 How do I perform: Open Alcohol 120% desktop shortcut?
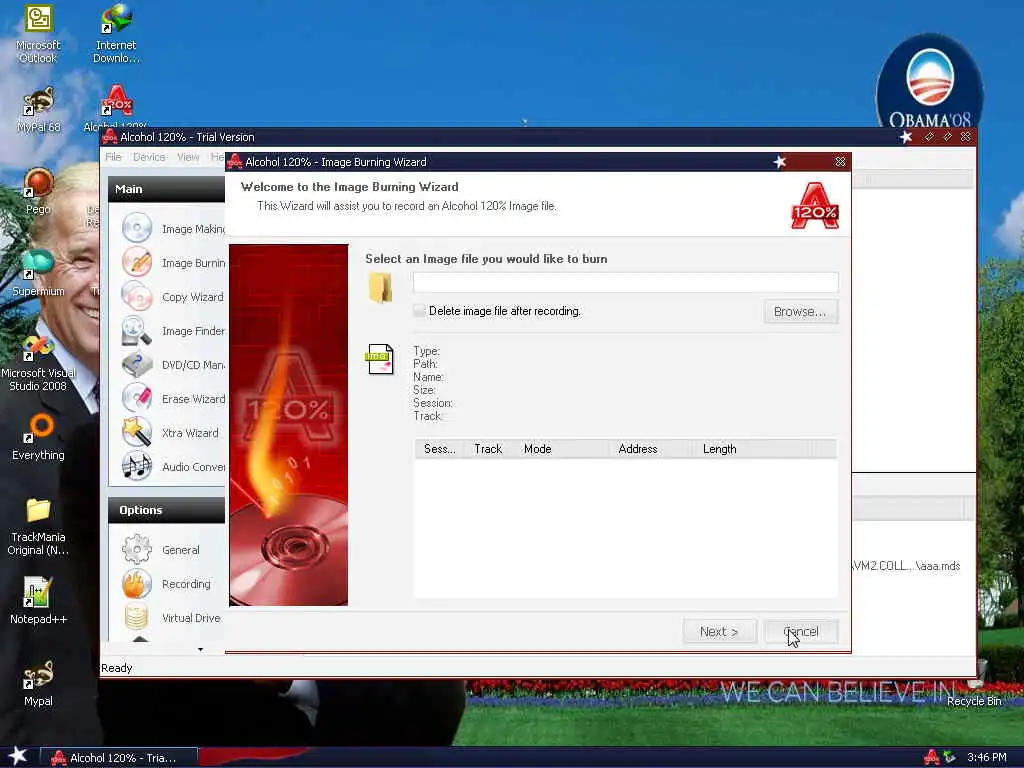pos(116,102)
